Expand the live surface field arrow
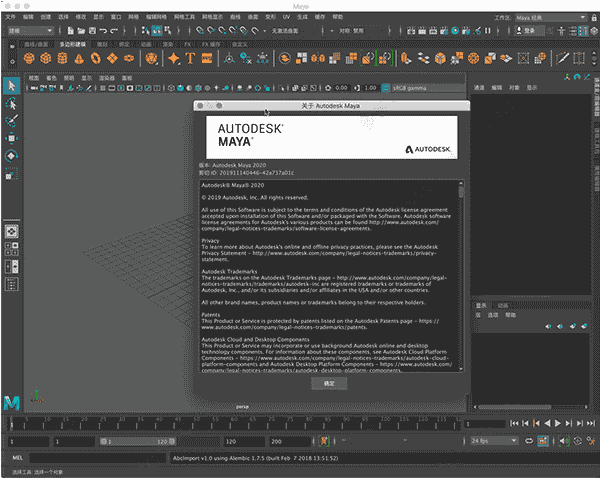 [264, 31]
